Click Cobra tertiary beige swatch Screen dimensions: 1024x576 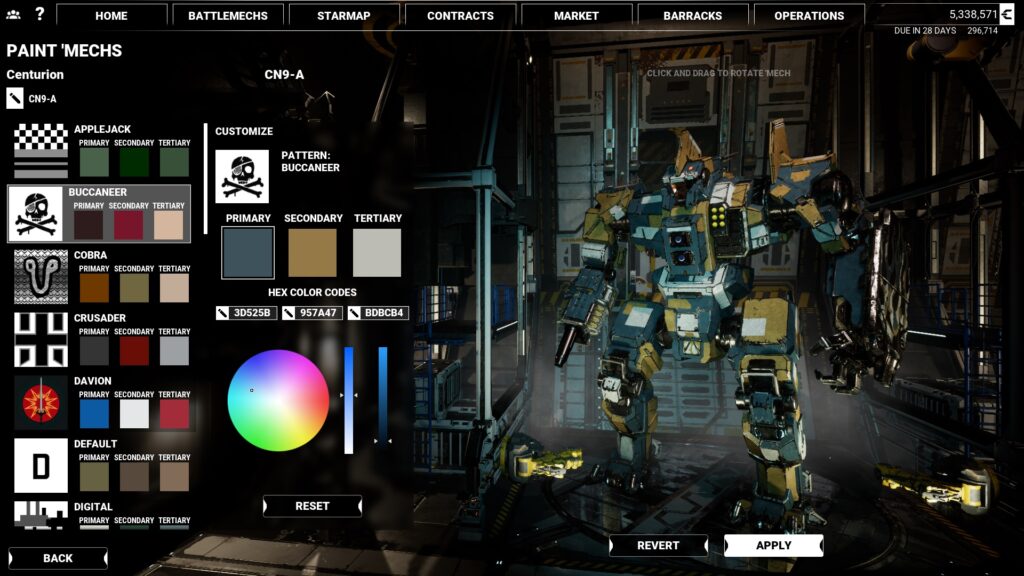(174, 288)
